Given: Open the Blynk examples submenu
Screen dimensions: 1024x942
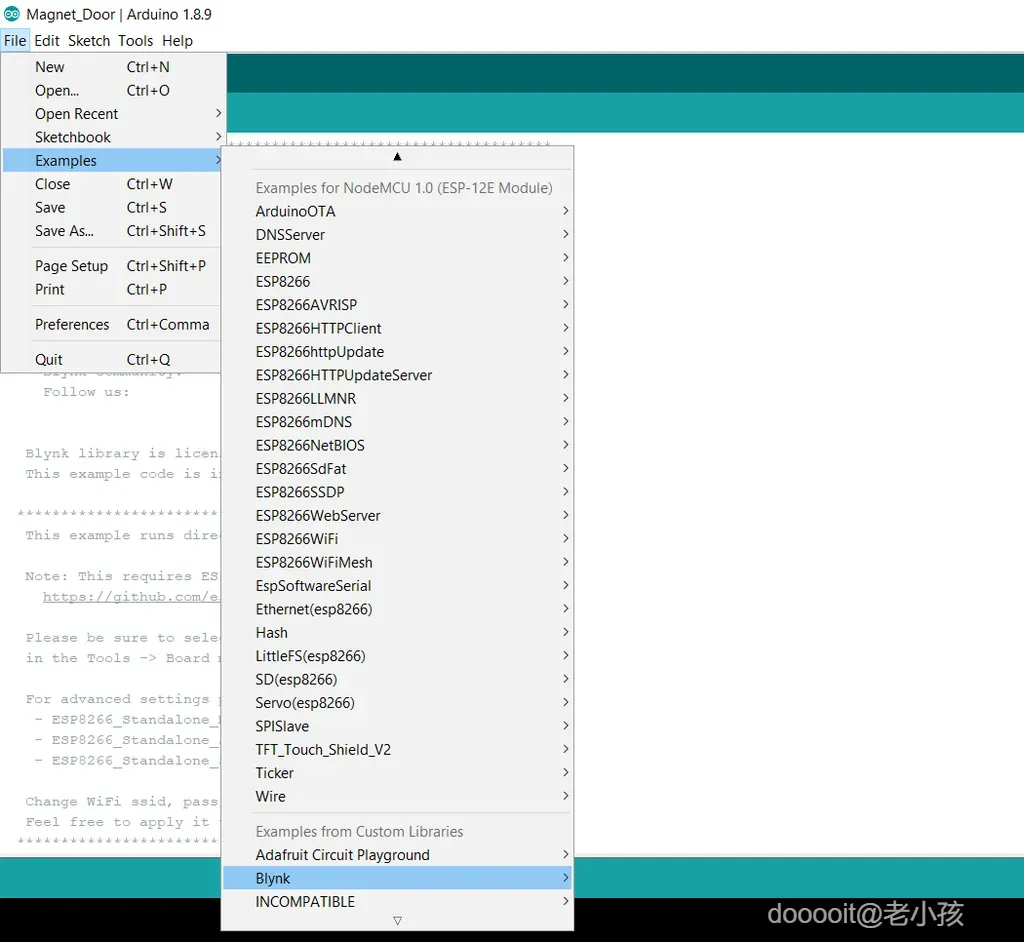Looking at the screenshot, I should tap(397, 879).
